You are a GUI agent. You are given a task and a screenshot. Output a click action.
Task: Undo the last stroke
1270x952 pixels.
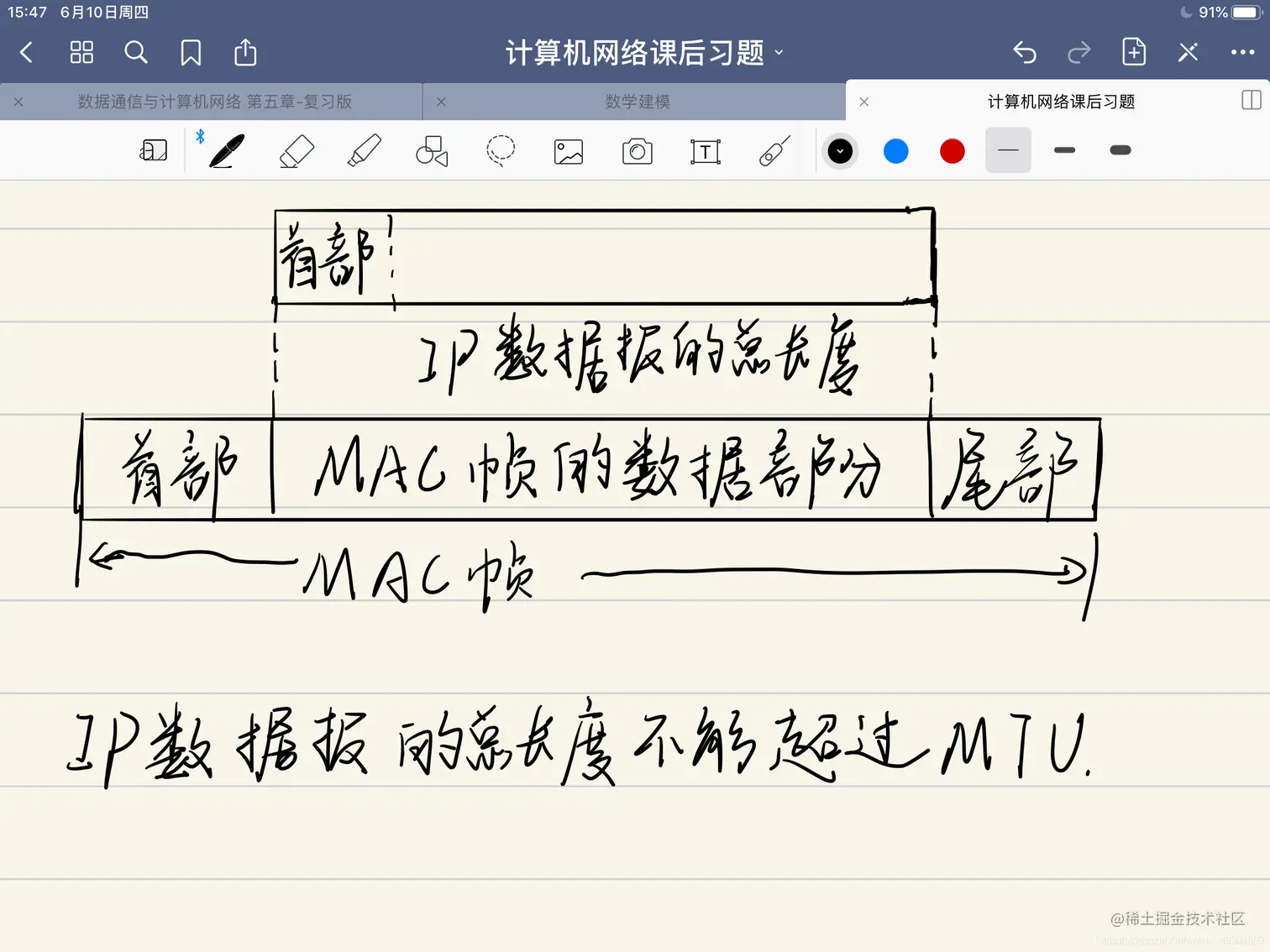click(x=1025, y=52)
